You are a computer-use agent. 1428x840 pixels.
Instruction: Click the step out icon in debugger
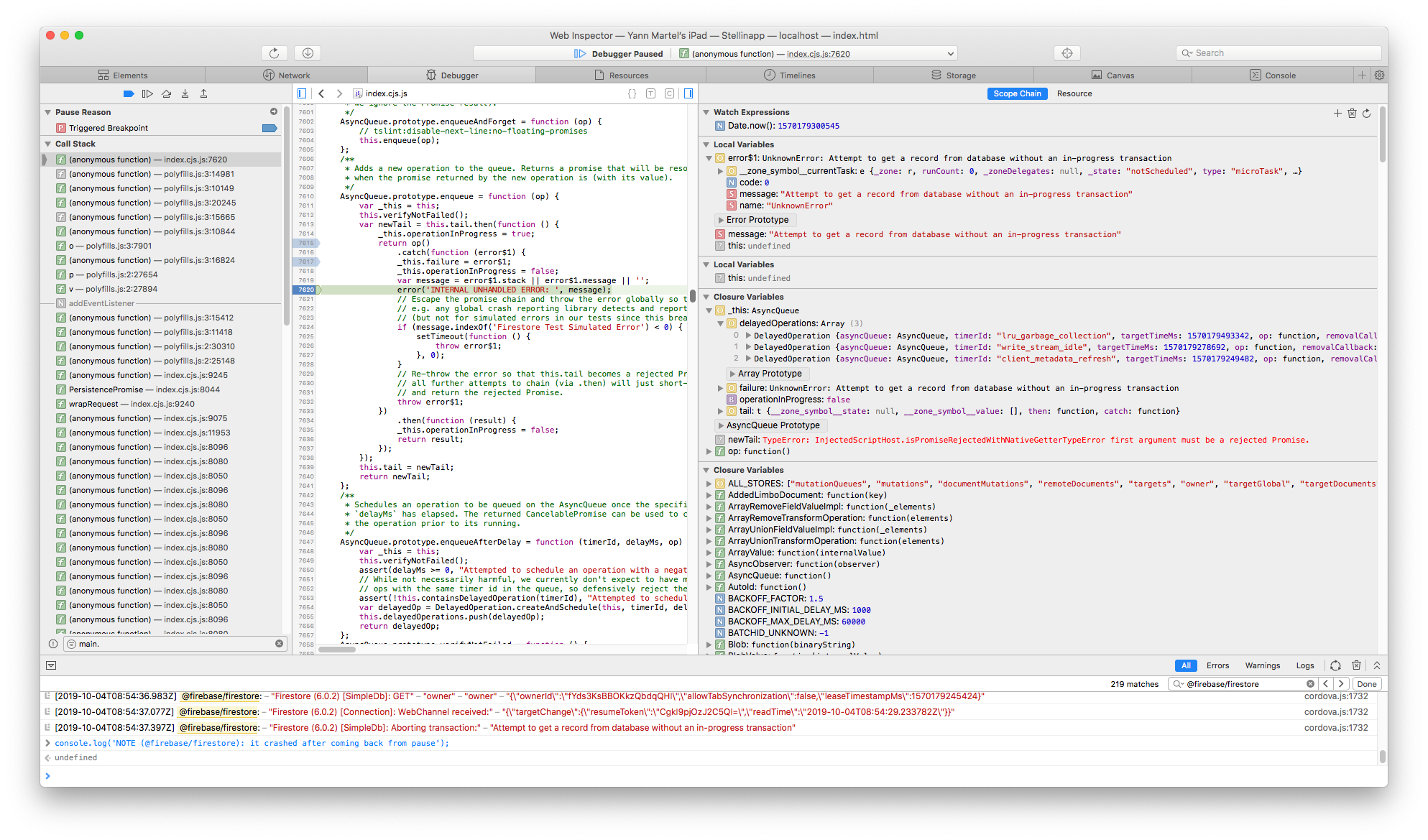click(208, 94)
